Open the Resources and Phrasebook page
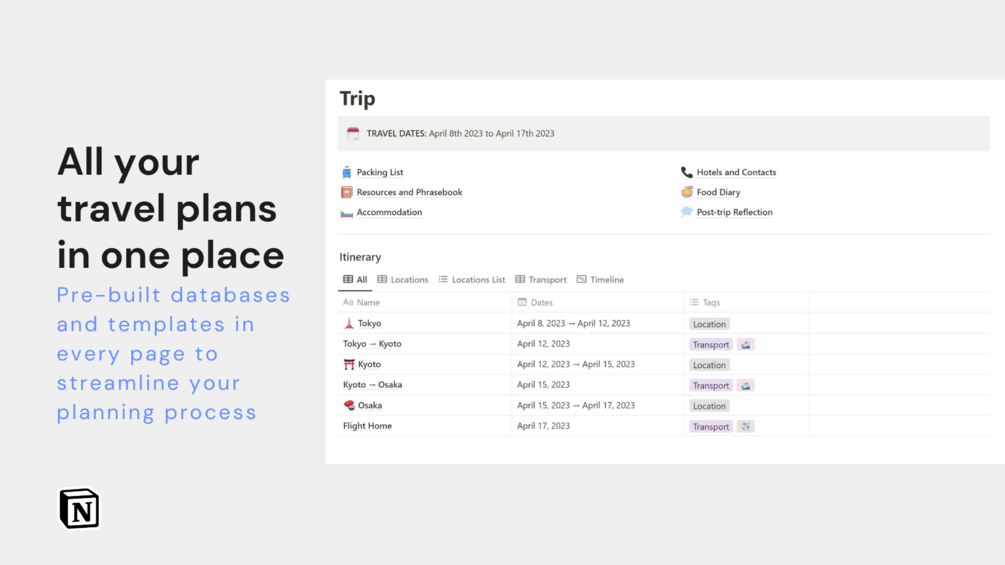Image resolution: width=1005 pixels, height=565 pixels. (409, 192)
